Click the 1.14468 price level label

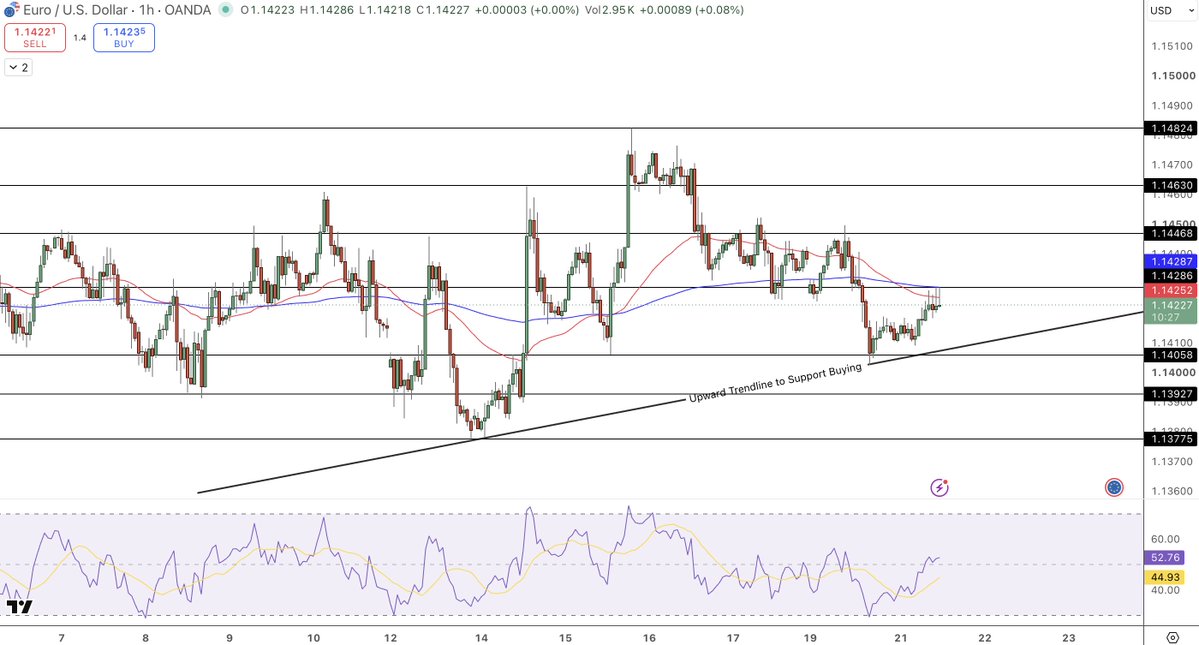[x=1171, y=233]
